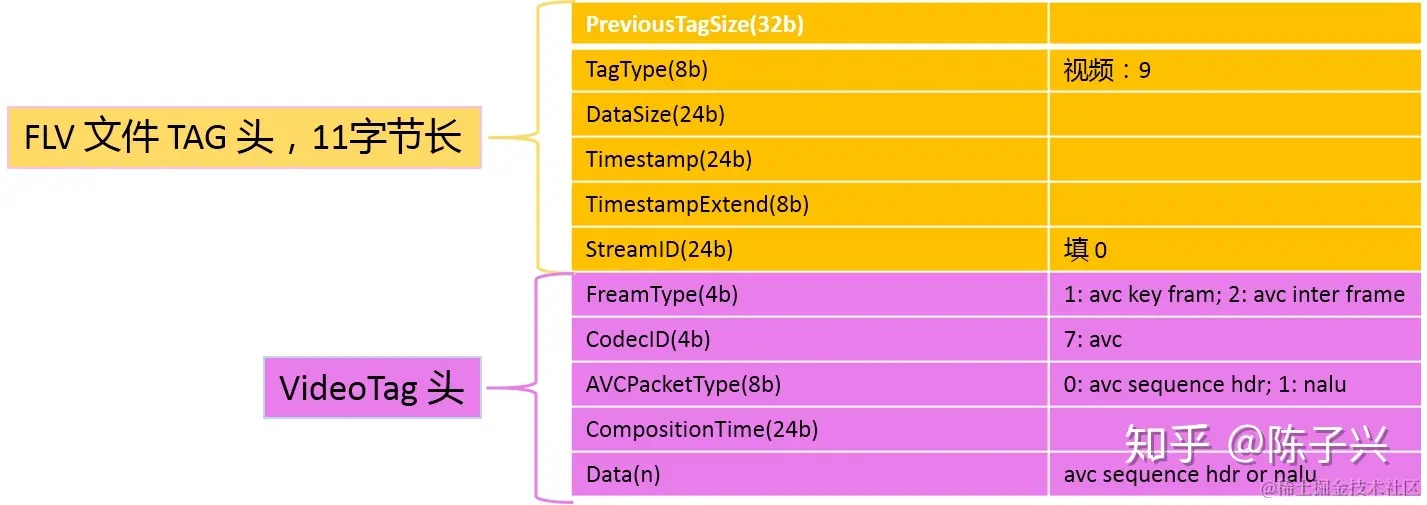The width and height of the screenshot is (1427, 505).
Task: Click the PreviousTagSize(32b) header cell
Action: click(x=809, y=24)
